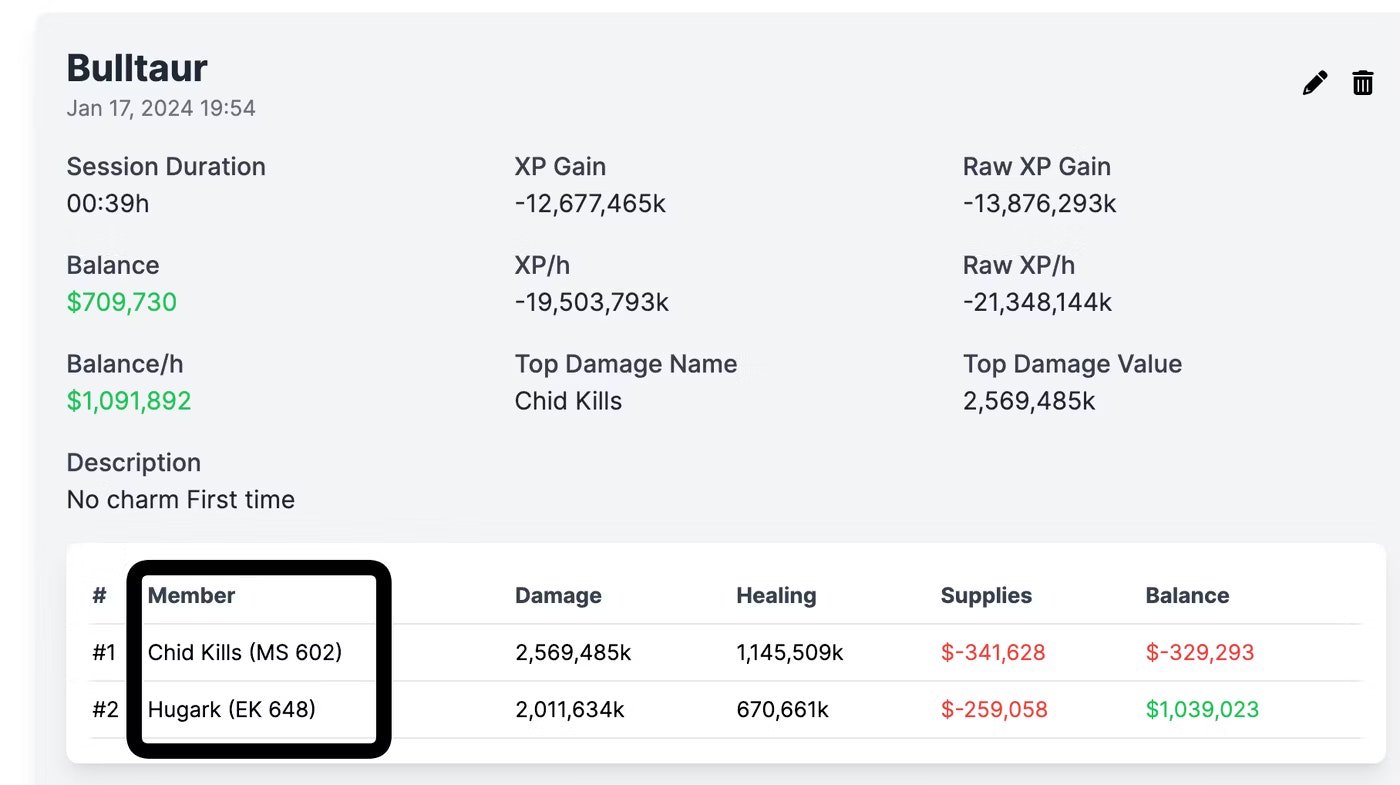Click the pencil edit icon
1400x785 pixels.
click(x=1315, y=83)
